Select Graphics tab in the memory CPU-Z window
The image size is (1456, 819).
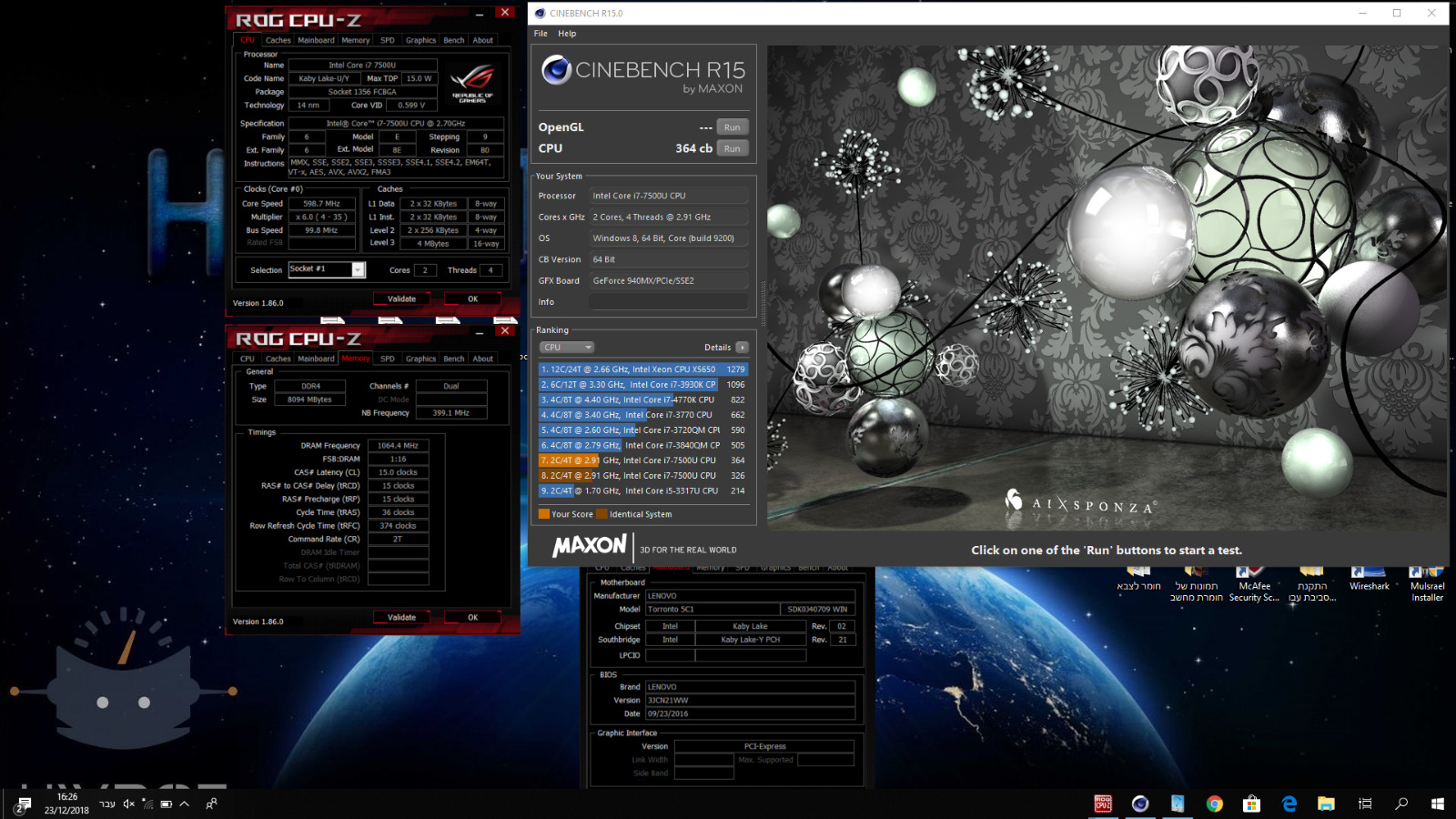coord(420,359)
